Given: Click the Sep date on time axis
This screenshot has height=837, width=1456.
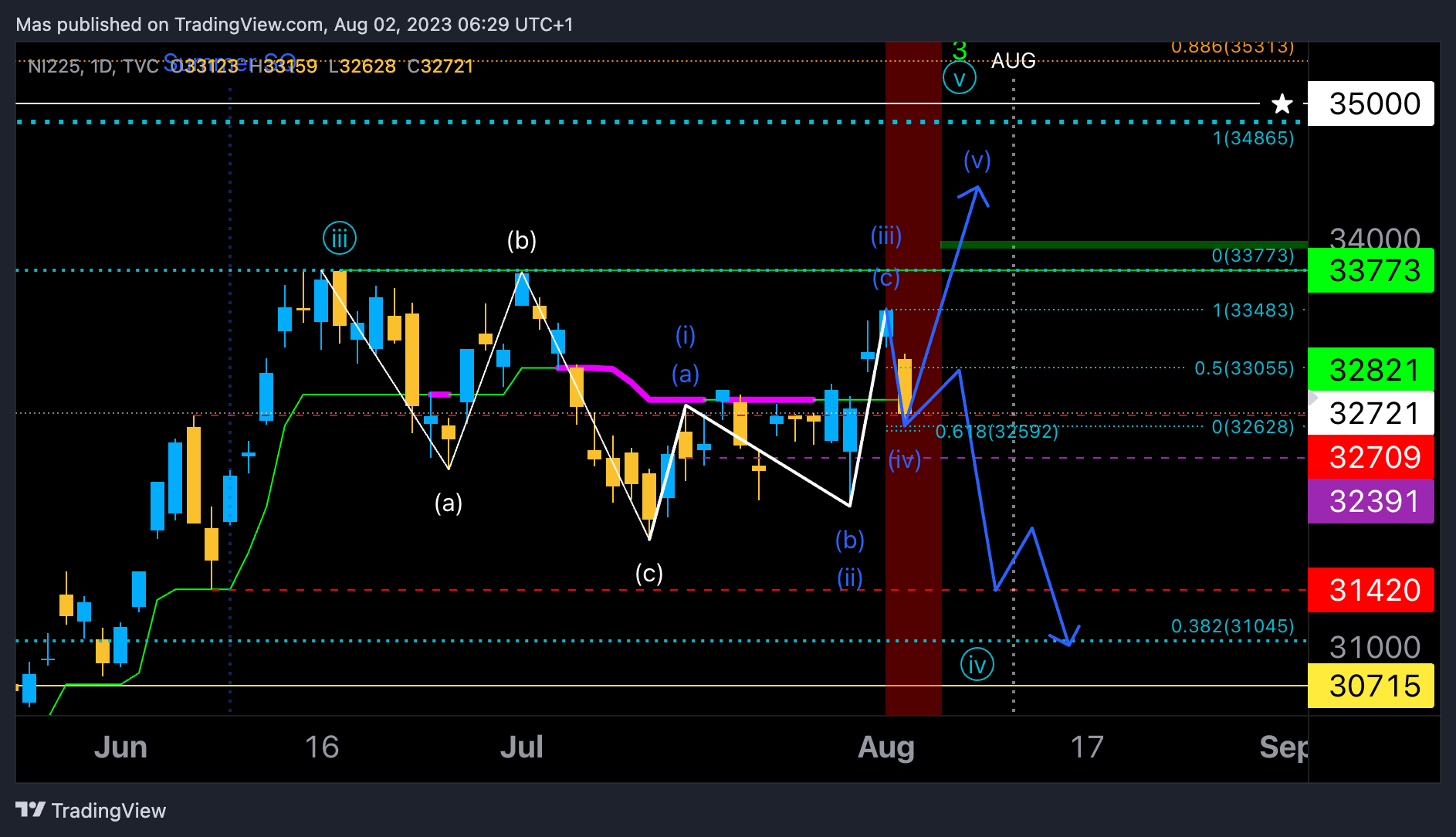Looking at the screenshot, I should pos(1284,747).
